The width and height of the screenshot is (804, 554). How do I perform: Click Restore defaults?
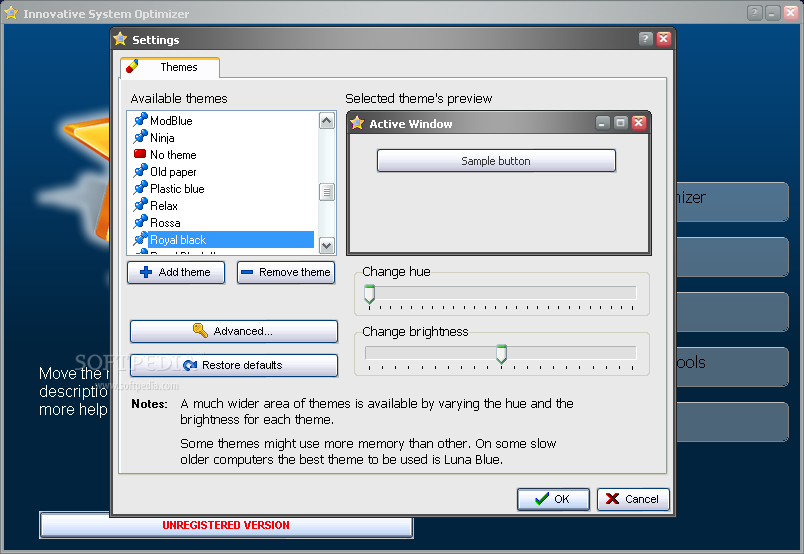[234, 365]
